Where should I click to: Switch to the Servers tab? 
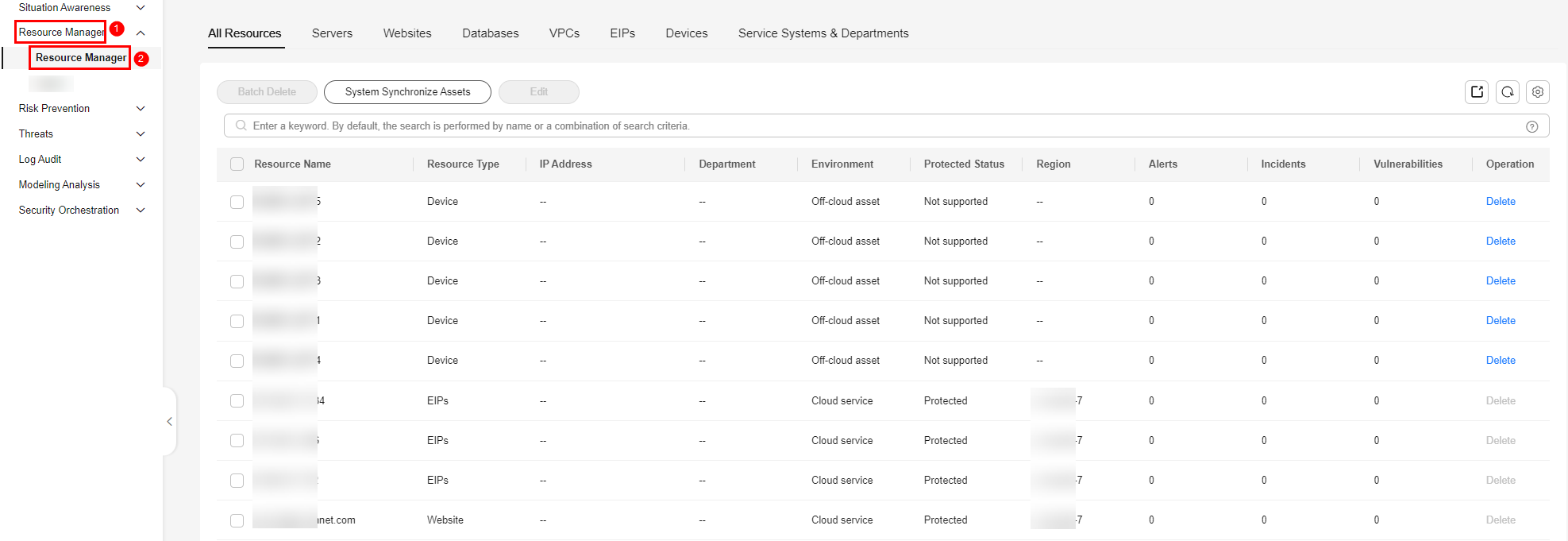332,33
